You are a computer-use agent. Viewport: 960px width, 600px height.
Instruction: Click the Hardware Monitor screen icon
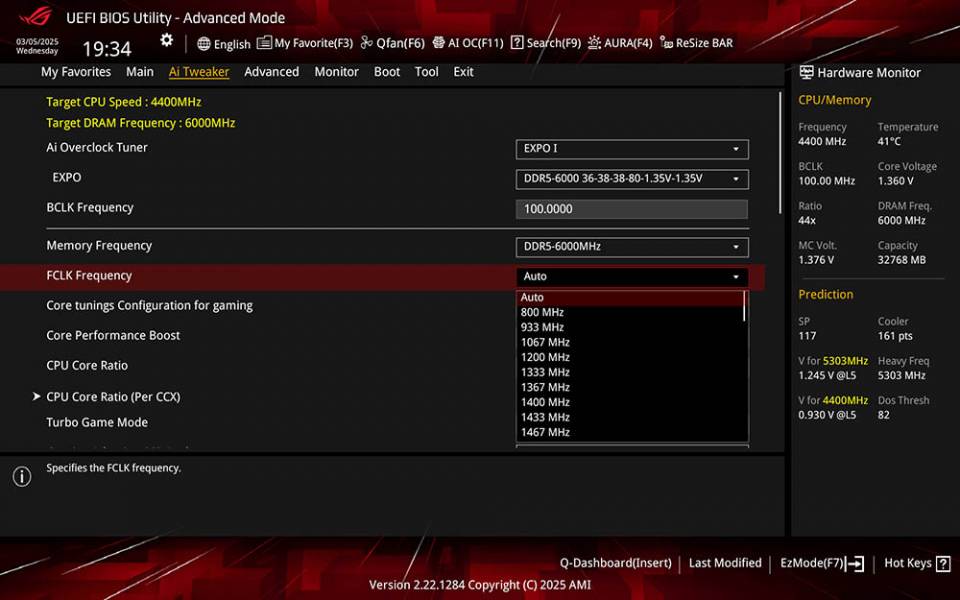tap(806, 72)
